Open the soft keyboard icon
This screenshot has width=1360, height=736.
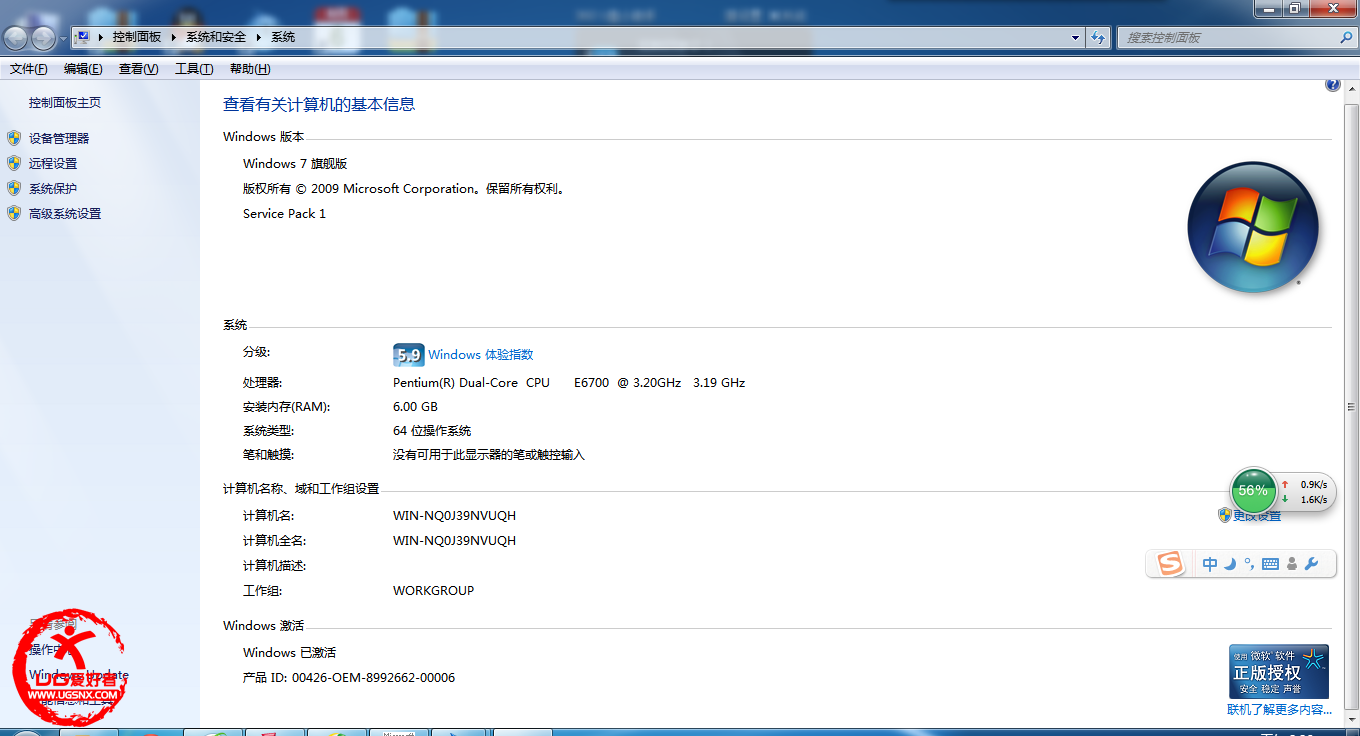click(x=1270, y=564)
